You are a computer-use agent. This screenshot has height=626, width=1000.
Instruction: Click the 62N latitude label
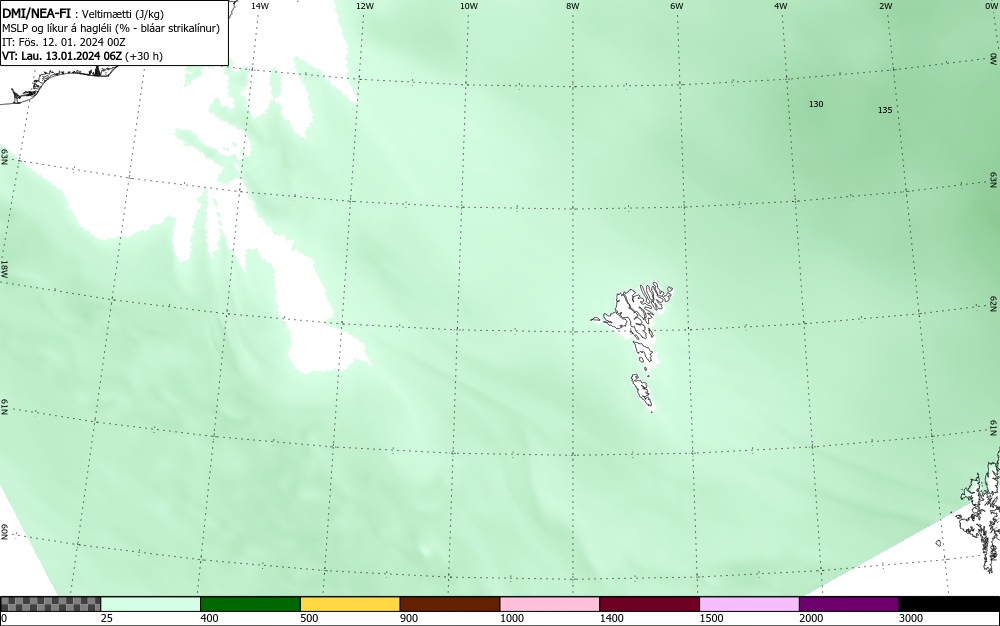tap(994, 303)
